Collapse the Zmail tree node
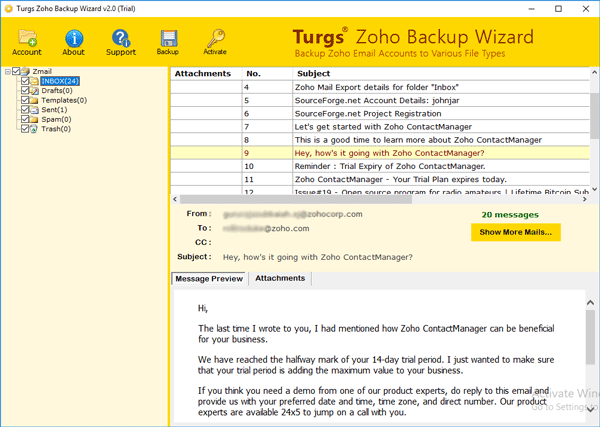This screenshot has height=427, width=600. (x=8, y=72)
